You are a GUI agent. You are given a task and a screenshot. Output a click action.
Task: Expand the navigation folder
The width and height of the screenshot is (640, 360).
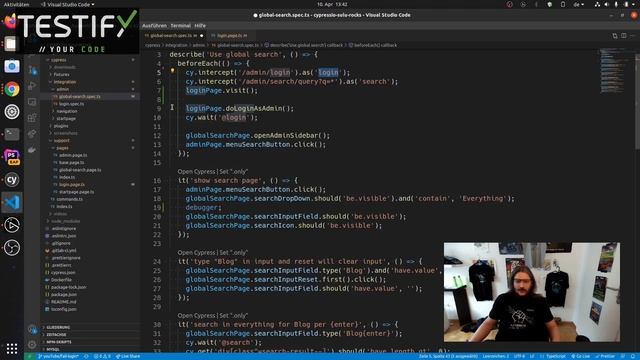pyautogui.click(x=67, y=111)
